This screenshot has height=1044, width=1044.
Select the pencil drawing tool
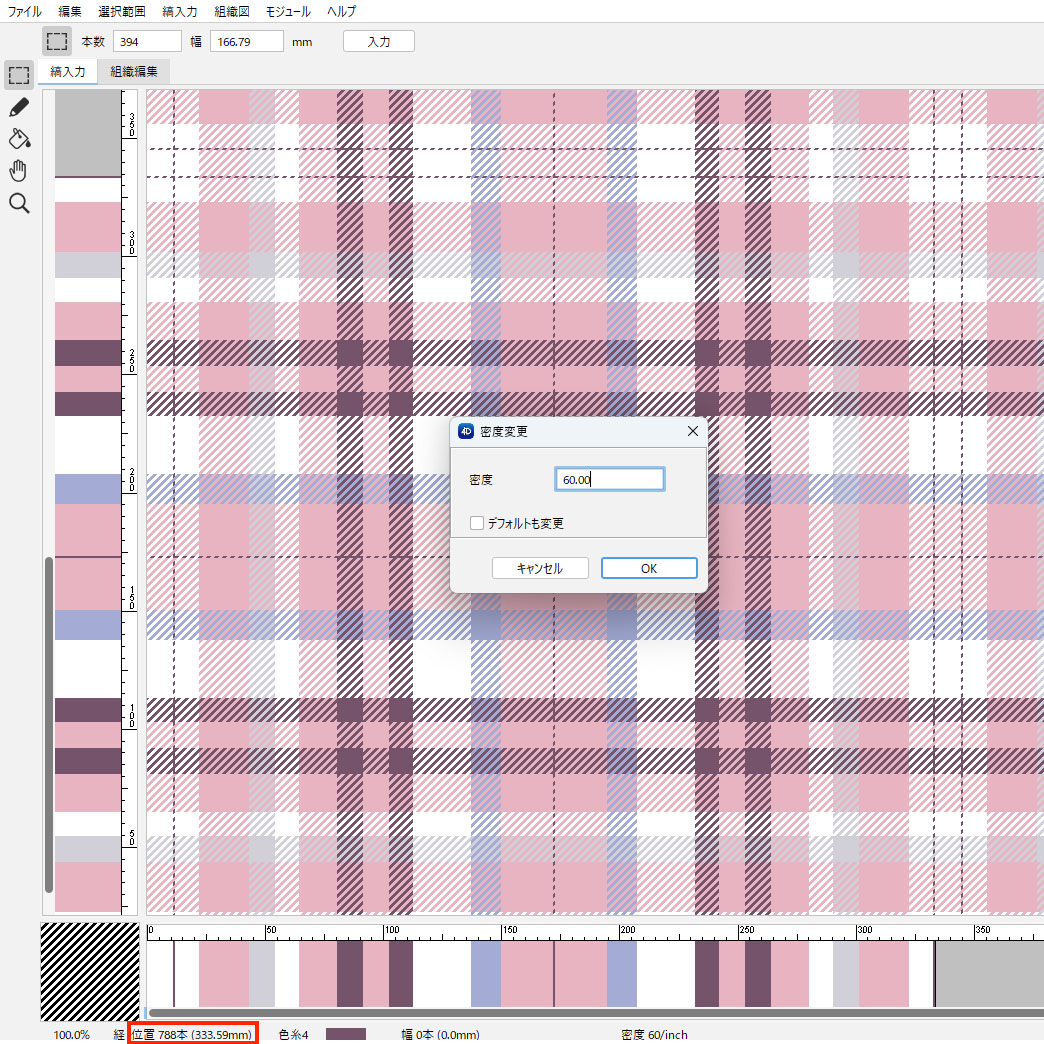pyautogui.click(x=19, y=107)
